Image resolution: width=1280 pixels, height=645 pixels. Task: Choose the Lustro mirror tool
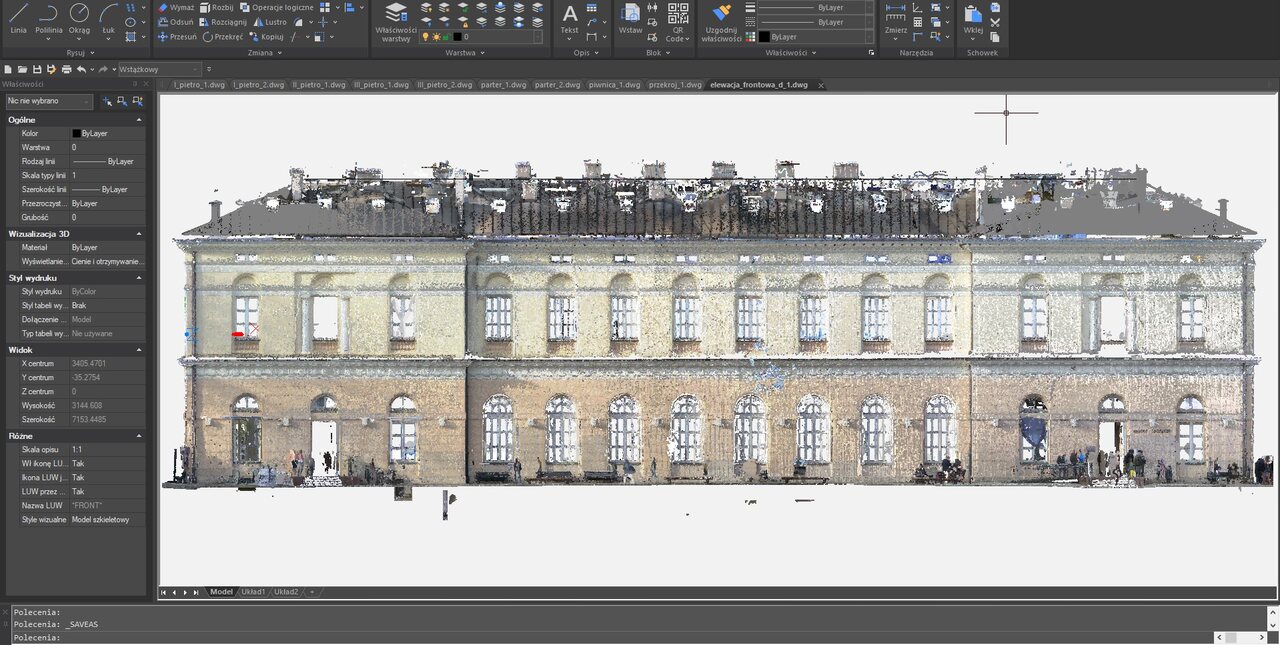pyautogui.click(x=270, y=21)
